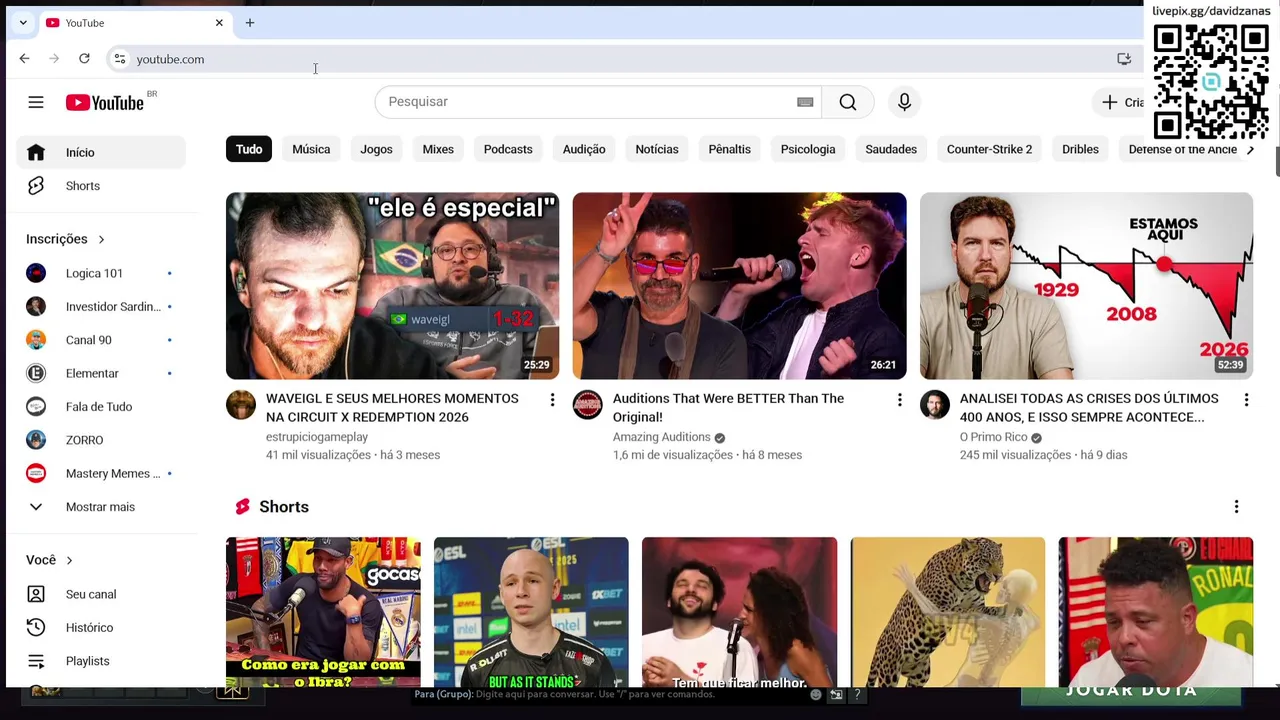
Task: Open the Ibra Short thumbnail
Action: 323,612
